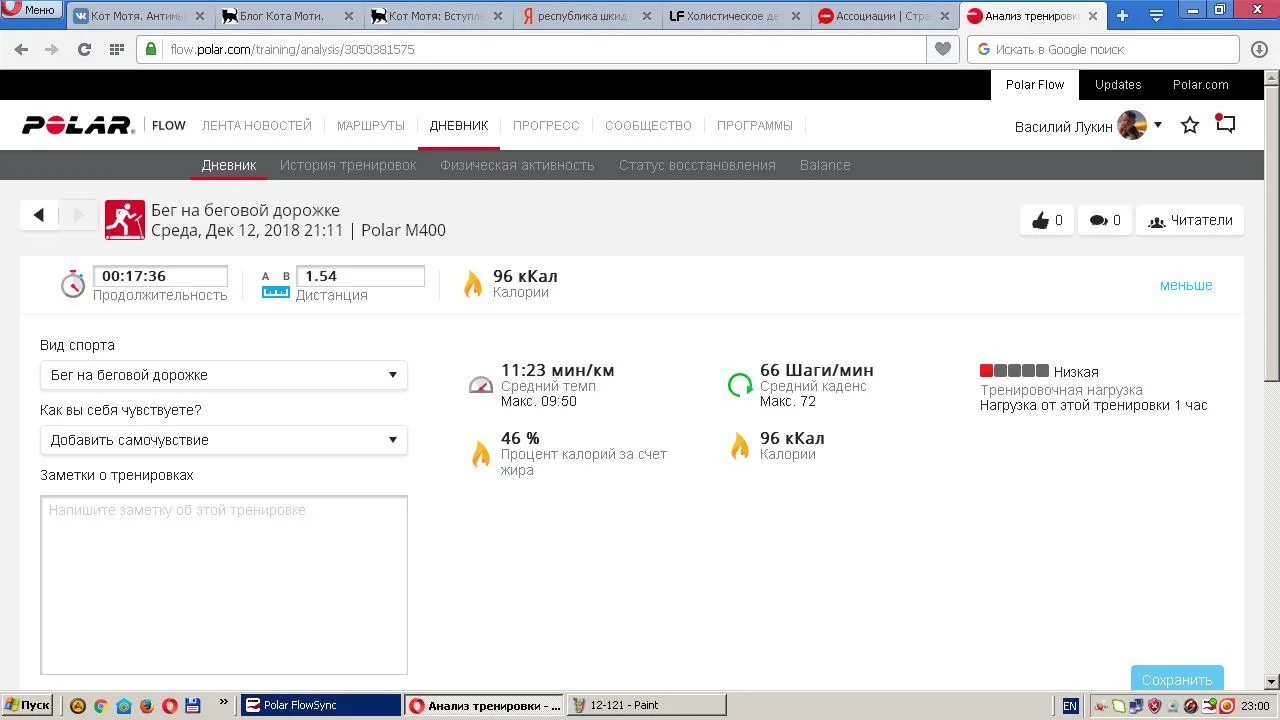
Task: Click the star favorites icon
Action: pyautogui.click(x=1190, y=125)
